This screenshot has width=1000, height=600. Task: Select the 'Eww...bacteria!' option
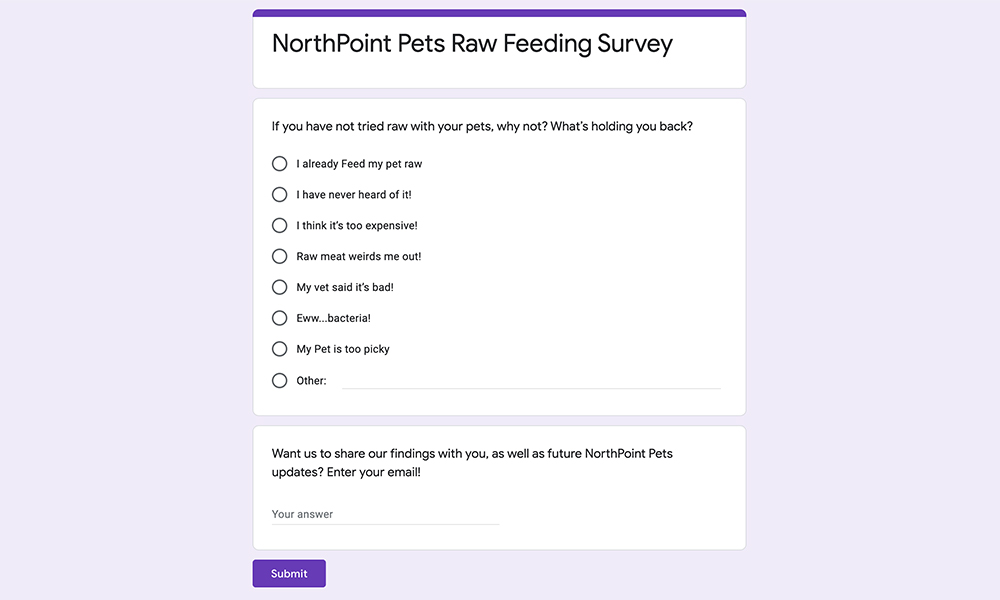279,318
